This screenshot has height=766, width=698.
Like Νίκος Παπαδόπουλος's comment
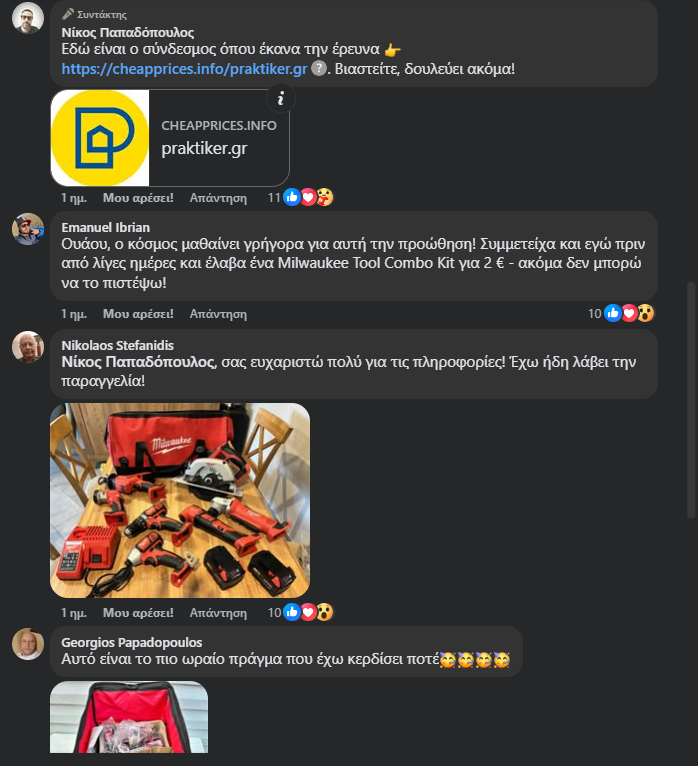pos(138,198)
